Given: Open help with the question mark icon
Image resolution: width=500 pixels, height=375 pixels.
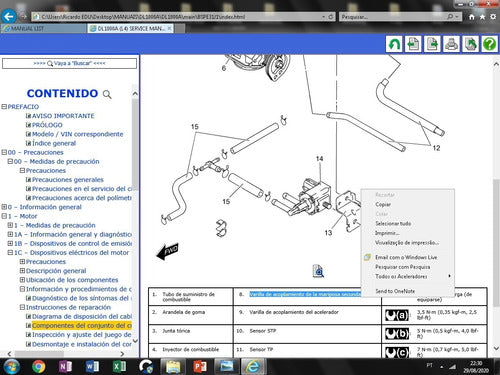Looking at the screenshot, I should (x=489, y=44).
